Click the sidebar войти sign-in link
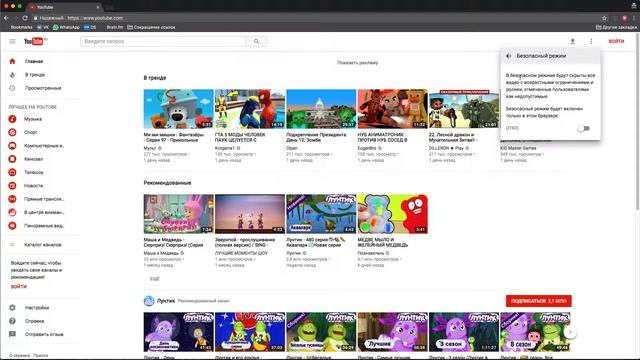 pos(19,286)
